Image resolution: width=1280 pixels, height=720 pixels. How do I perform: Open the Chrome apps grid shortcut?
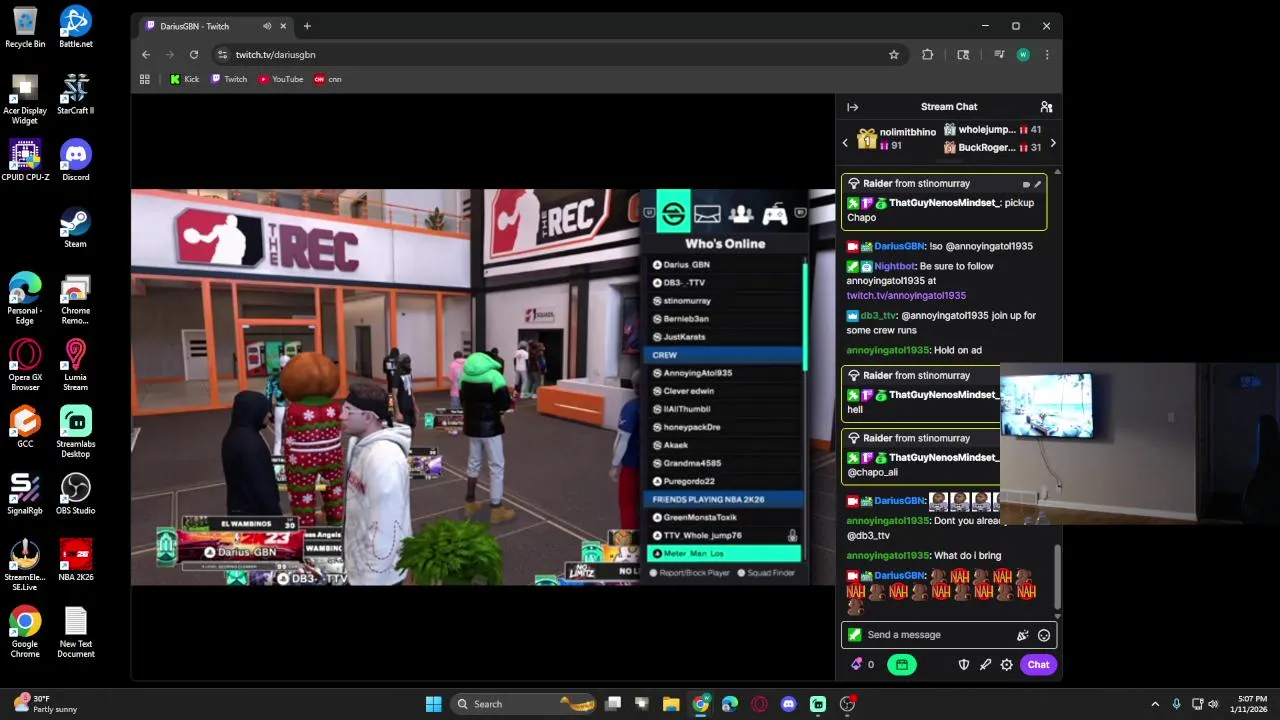coord(145,79)
